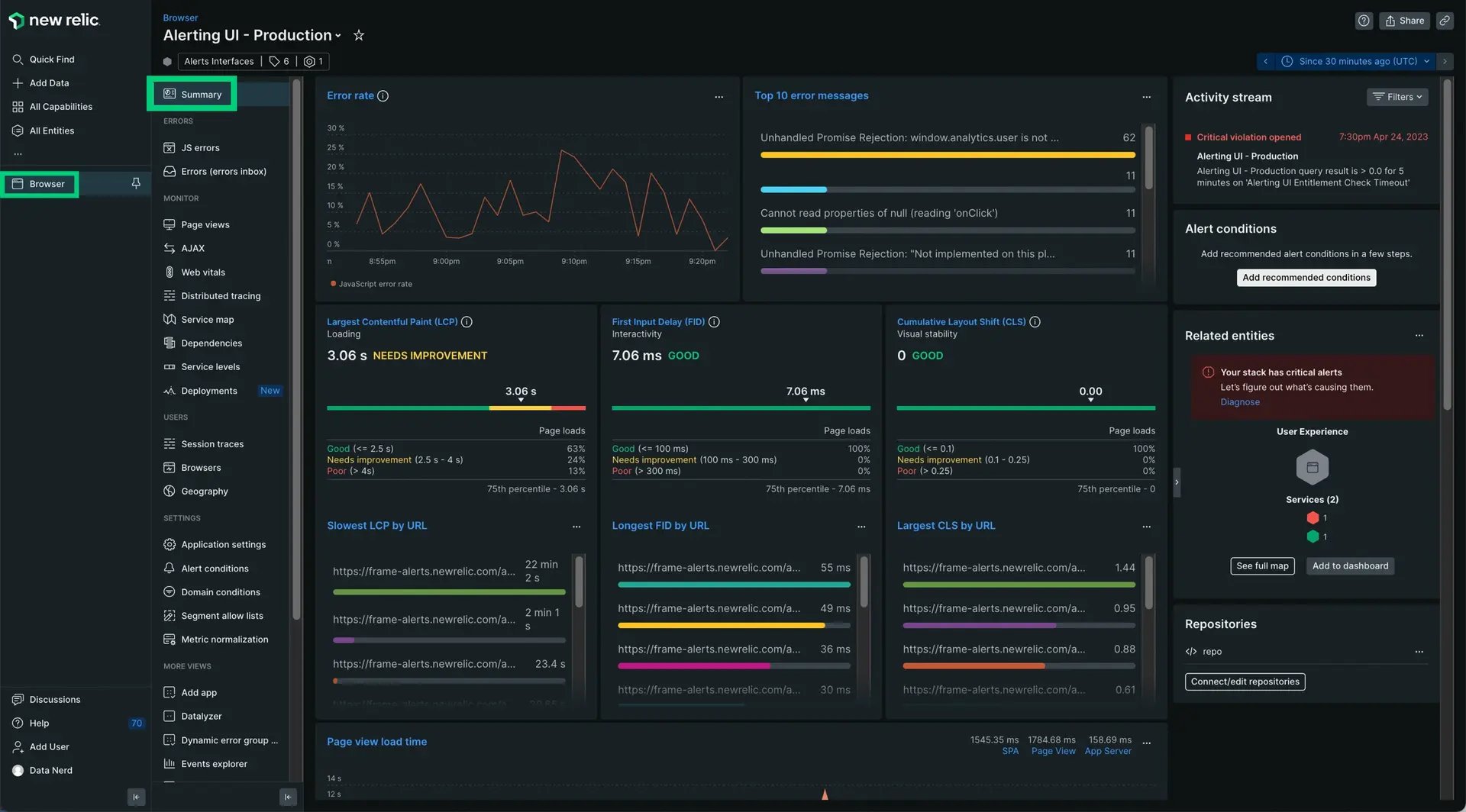Open Web vitals in the sidebar
1466x812 pixels.
(203, 272)
